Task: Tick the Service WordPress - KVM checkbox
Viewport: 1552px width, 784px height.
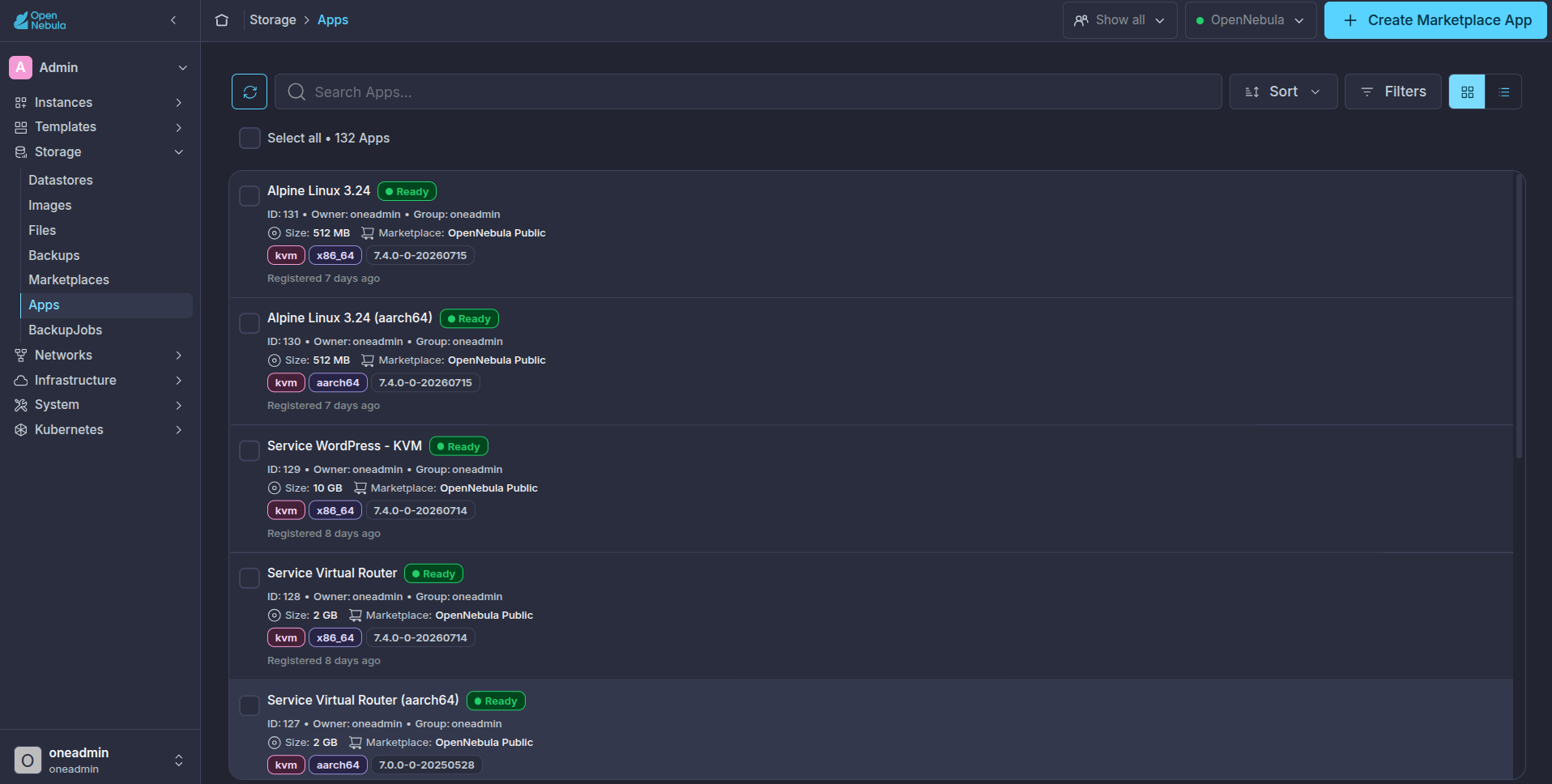Action: pos(249,450)
